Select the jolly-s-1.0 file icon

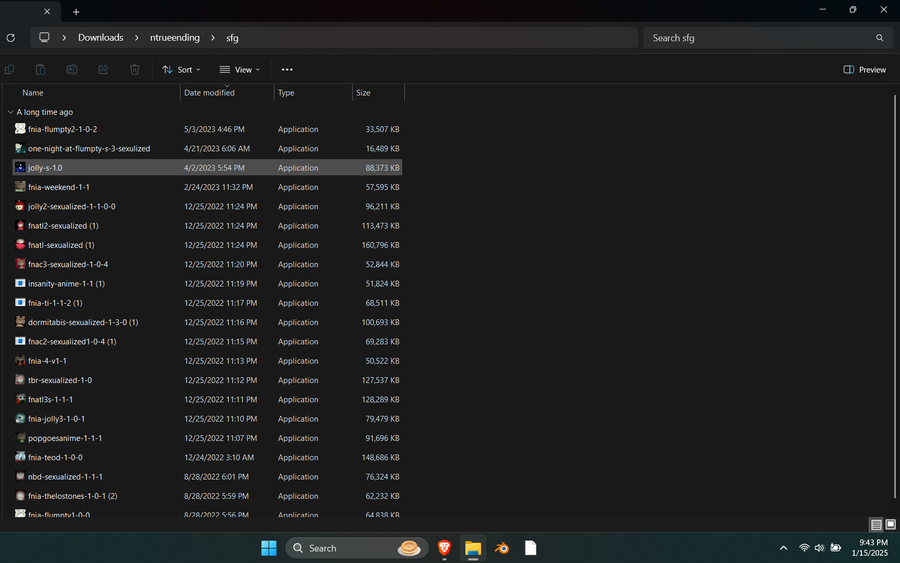(20, 167)
